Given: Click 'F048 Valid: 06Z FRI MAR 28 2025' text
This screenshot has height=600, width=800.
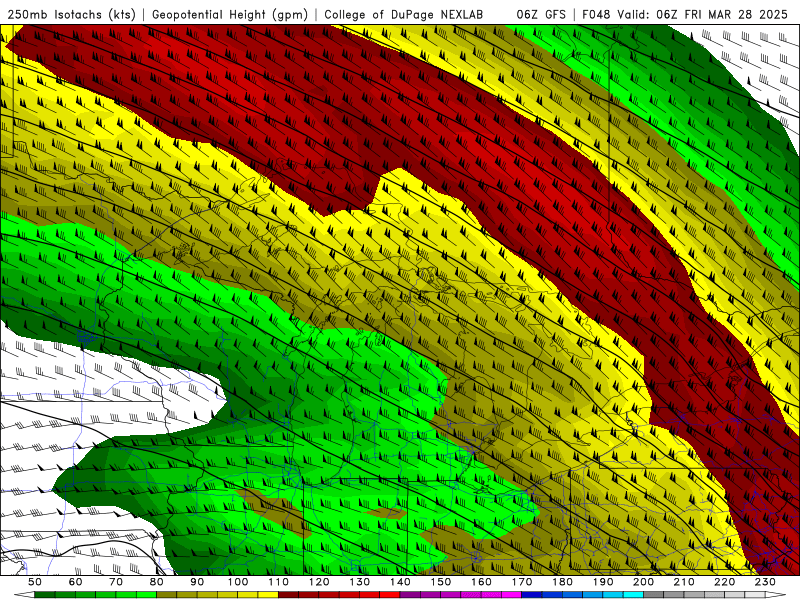Looking at the screenshot, I should 685,15.
